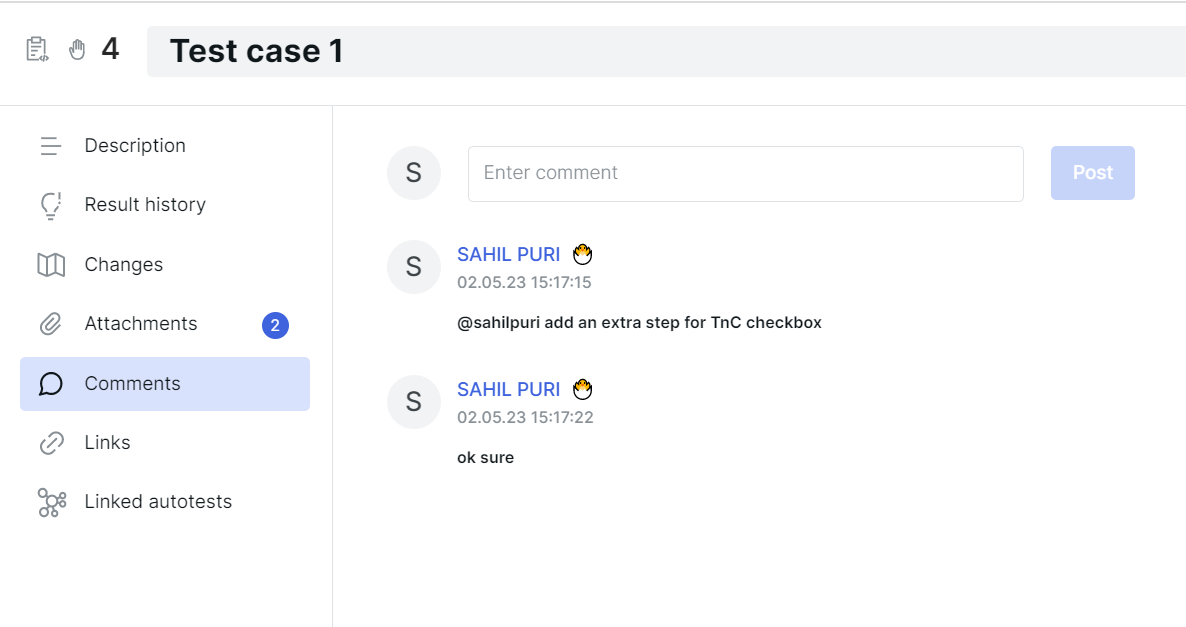Click the Links chain icon
The height and width of the screenshot is (627, 1186).
(x=51, y=442)
